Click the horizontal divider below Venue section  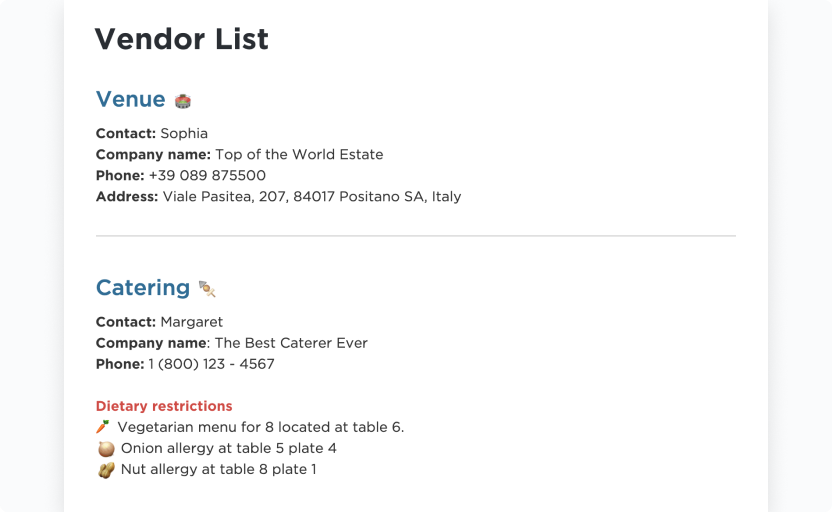pyautogui.click(x=416, y=236)
